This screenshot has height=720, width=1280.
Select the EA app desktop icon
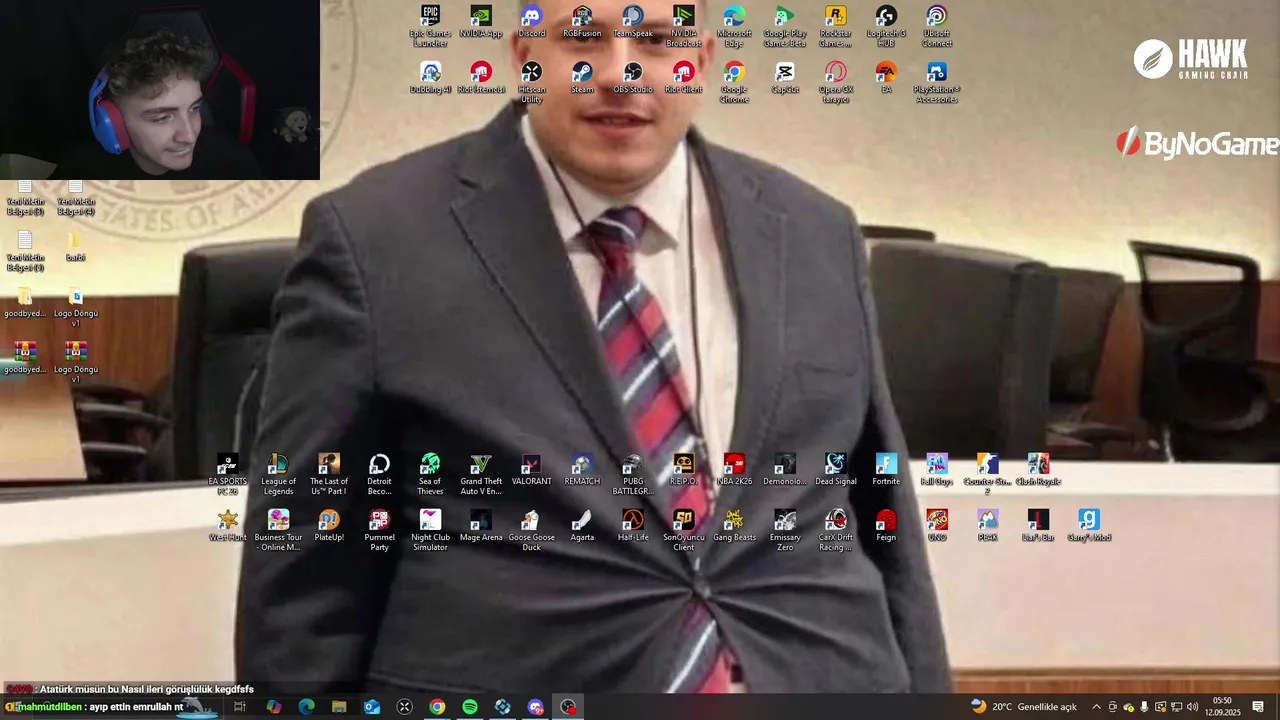(x=886, y=78)
